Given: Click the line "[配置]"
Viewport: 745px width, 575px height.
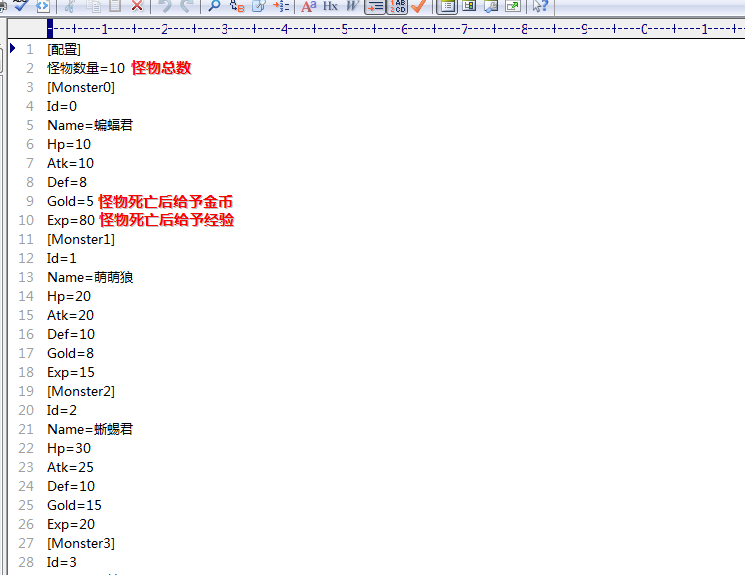Looking at the screenshot, I should pyautogui.click(x=64, y=49).
